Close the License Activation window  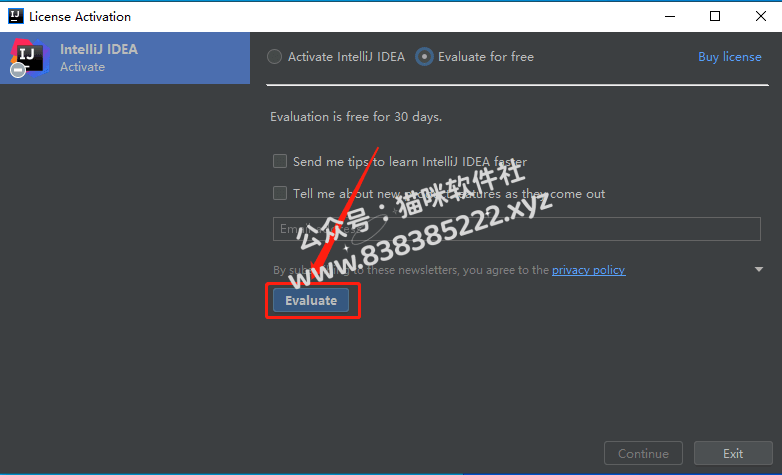(761, 16)
